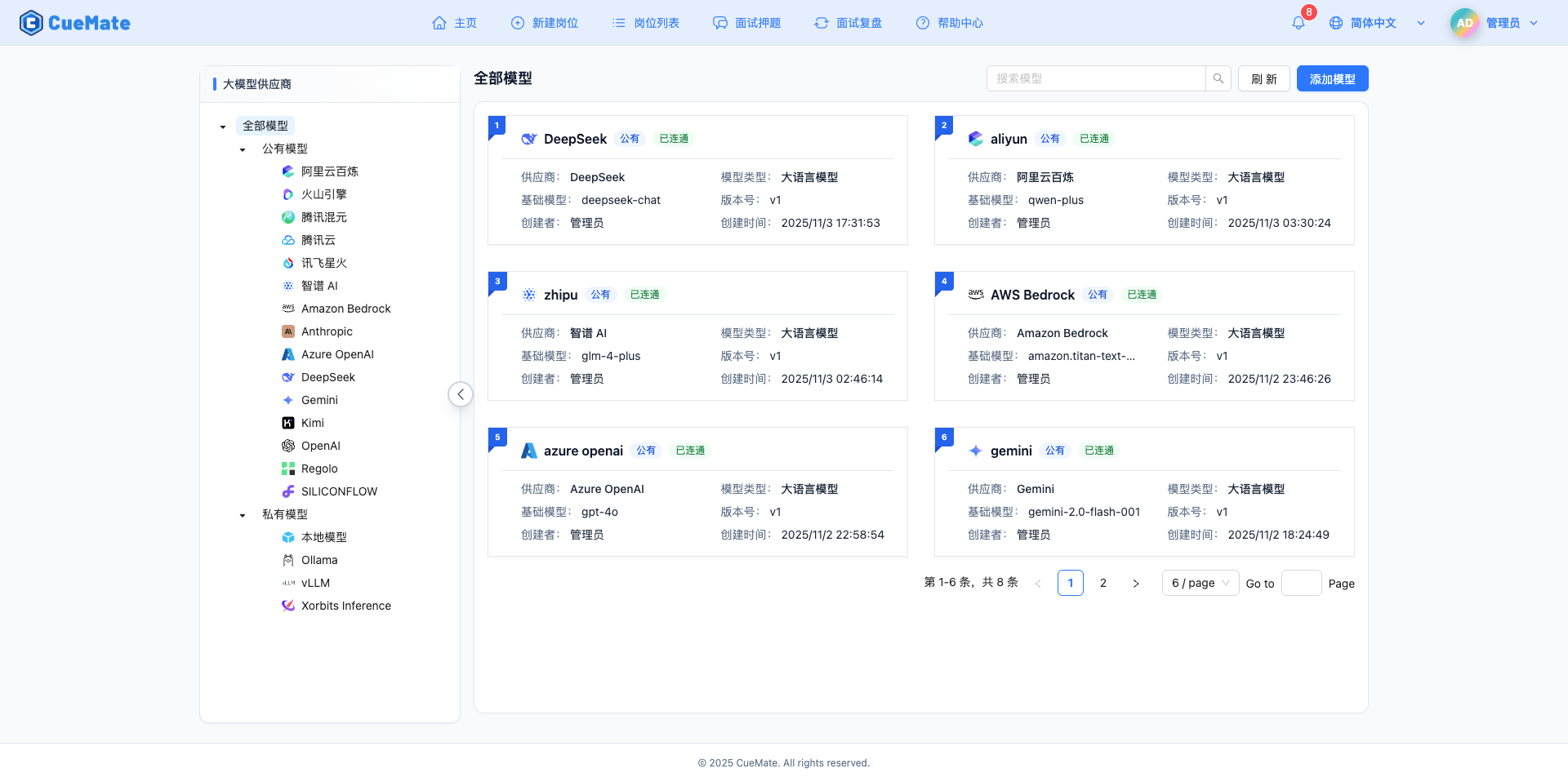Viewport: 1568px width, 782px height.
Task: Select the DeepSeek provider icon in sidebar
Action: point(287,377)
